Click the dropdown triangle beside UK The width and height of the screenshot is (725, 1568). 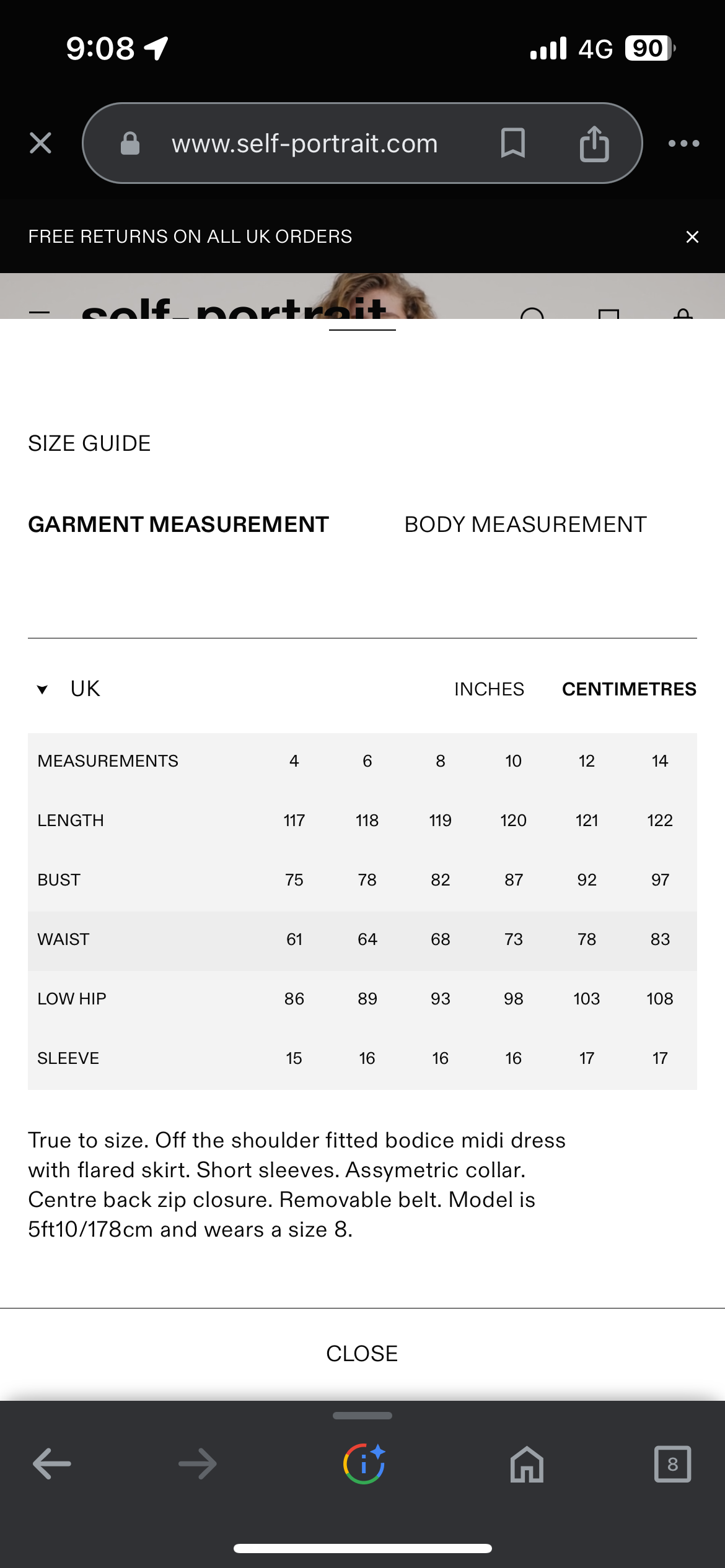42,690
